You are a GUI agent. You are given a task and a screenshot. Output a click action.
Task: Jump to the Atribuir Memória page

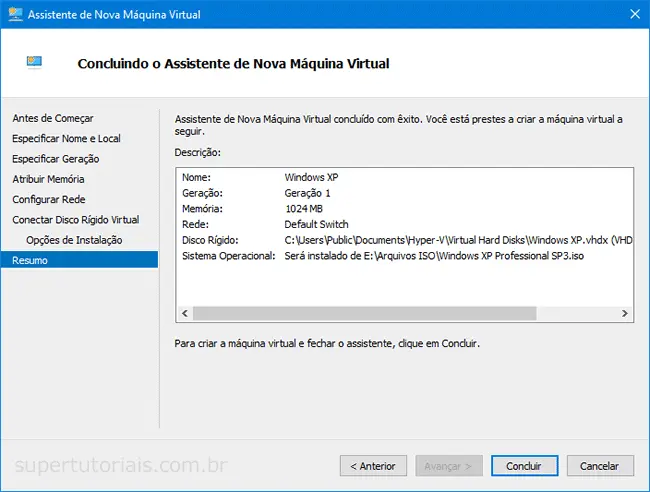[48, 179]
